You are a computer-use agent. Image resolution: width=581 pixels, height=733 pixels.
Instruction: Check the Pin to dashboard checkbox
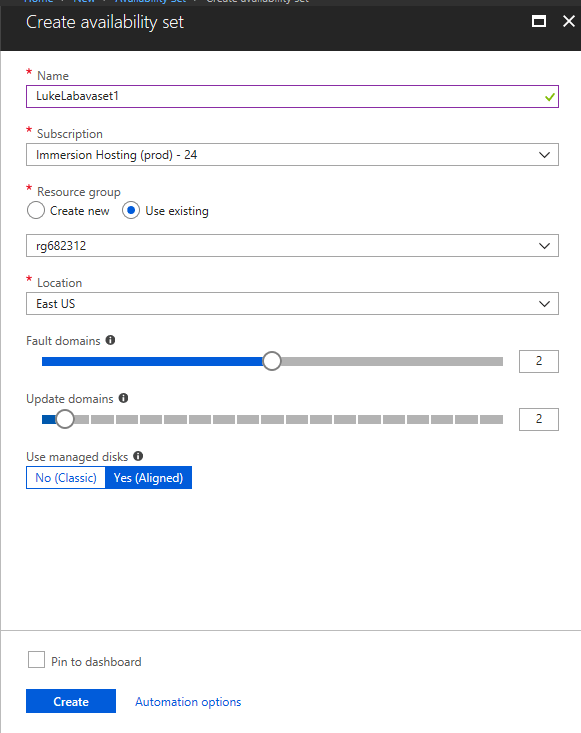click(x=36, y=660)
